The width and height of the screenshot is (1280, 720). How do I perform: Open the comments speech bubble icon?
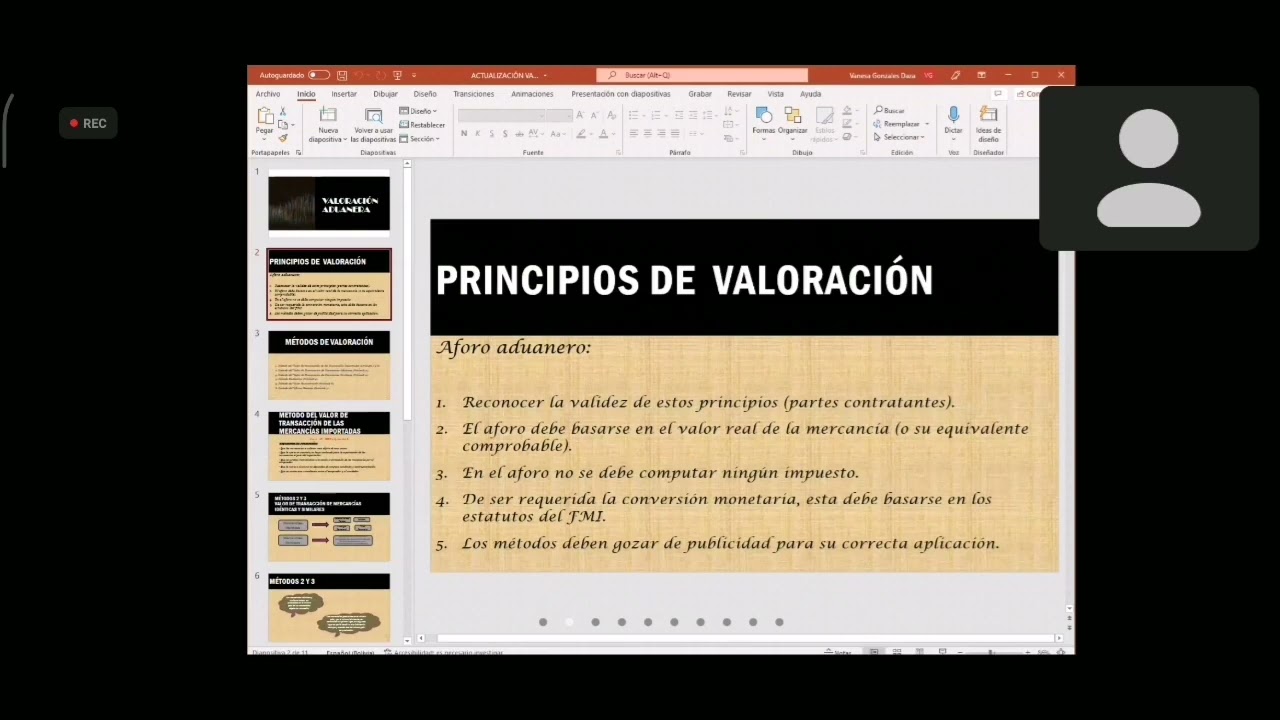998,94
